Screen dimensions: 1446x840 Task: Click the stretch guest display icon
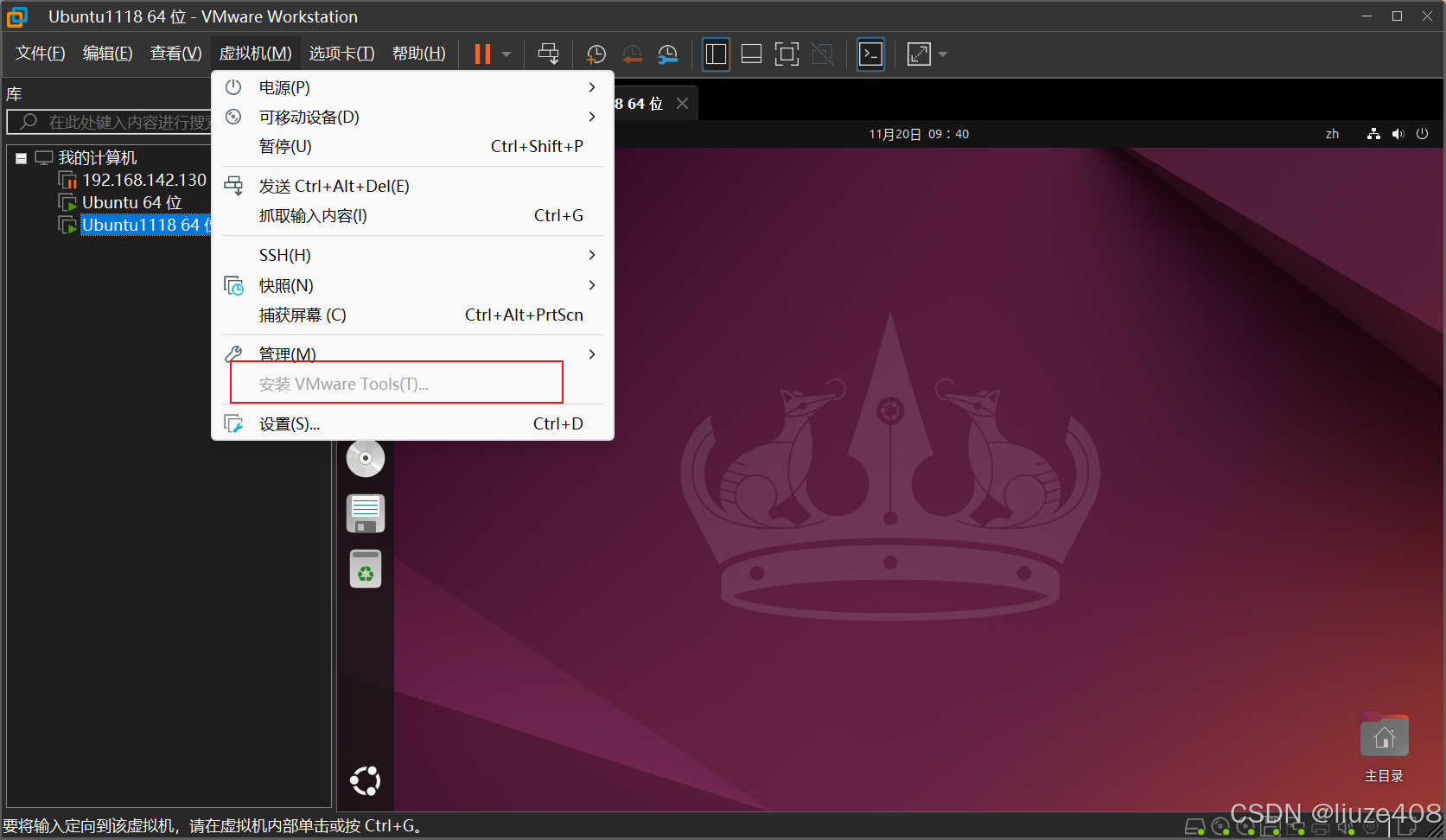tap(919, 54)
